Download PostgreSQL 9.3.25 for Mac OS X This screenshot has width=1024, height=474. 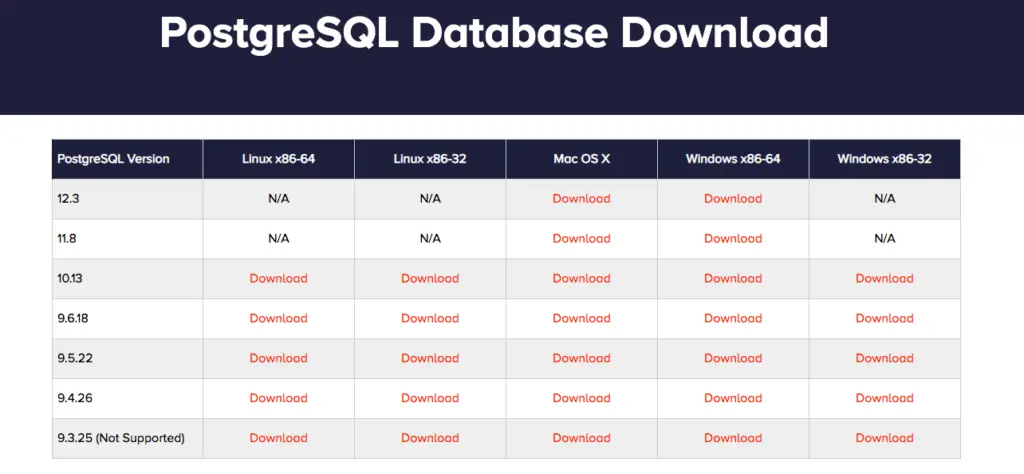(x=581, y=437)
